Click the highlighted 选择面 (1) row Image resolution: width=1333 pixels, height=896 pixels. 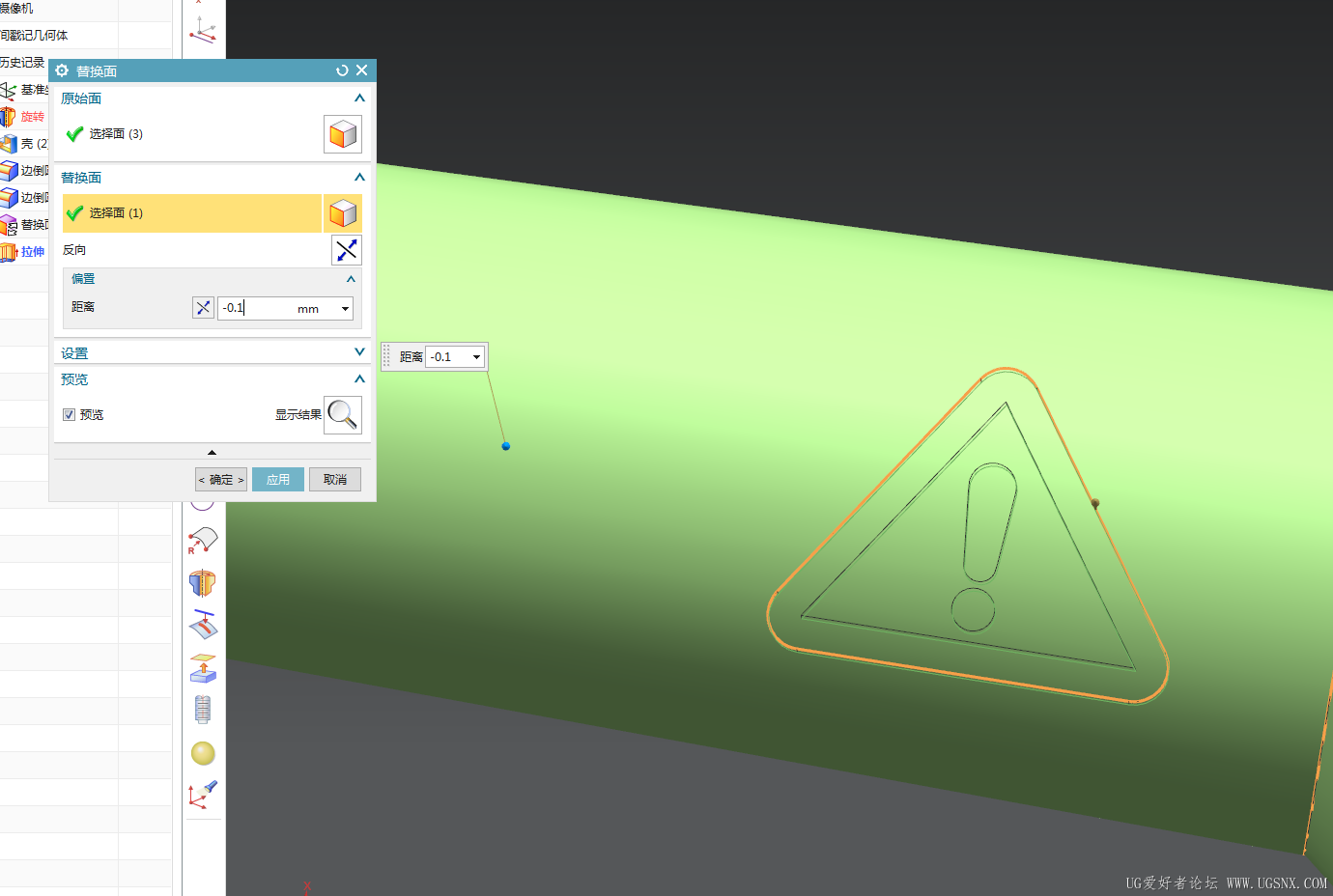192,213
